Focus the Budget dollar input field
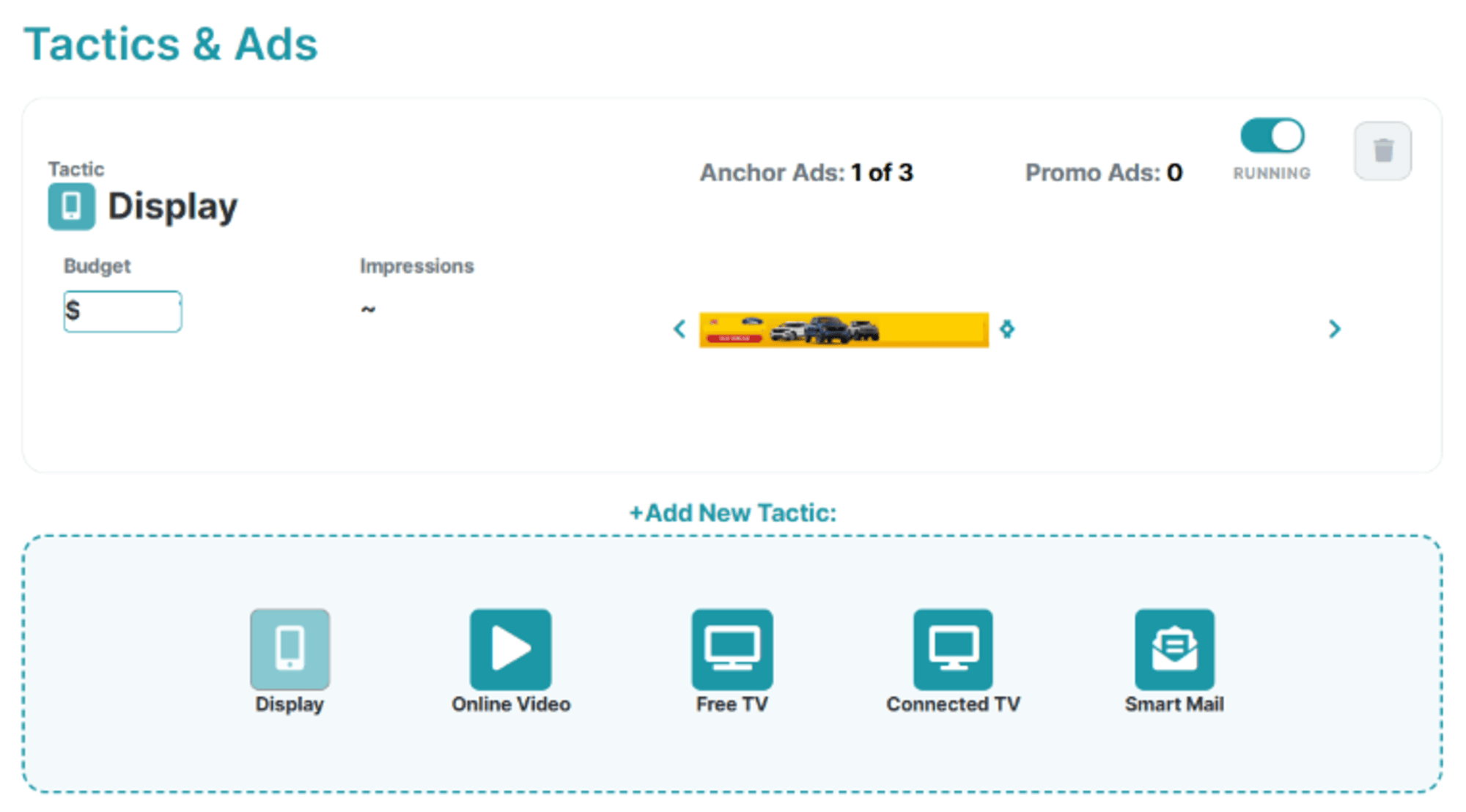1466x812 pixels. tap(125, 311)
